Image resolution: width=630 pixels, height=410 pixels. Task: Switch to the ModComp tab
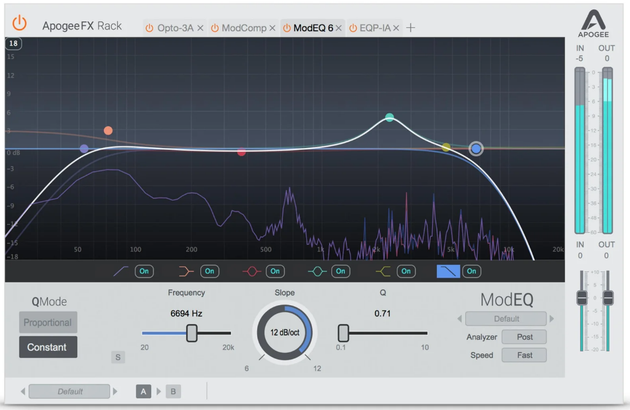[x=244, y=28]
